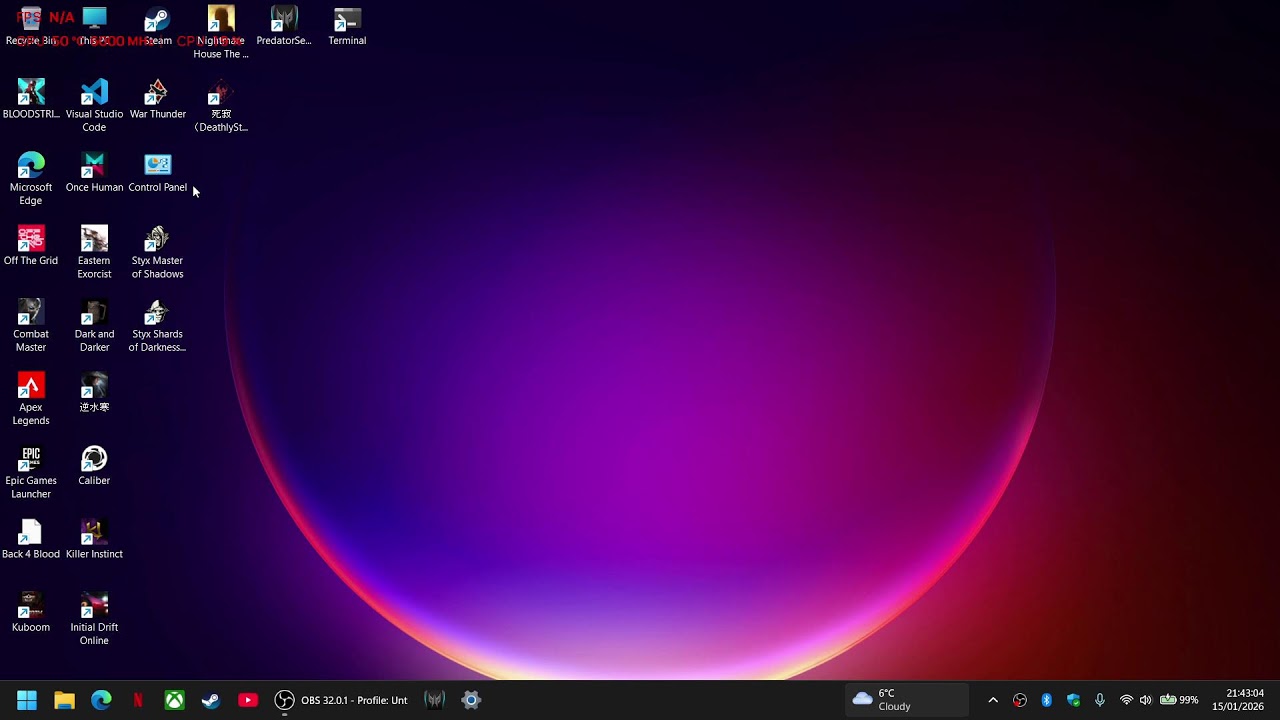
Task: Select the Terminal desktop shortcut
Action: click(347, 27)
